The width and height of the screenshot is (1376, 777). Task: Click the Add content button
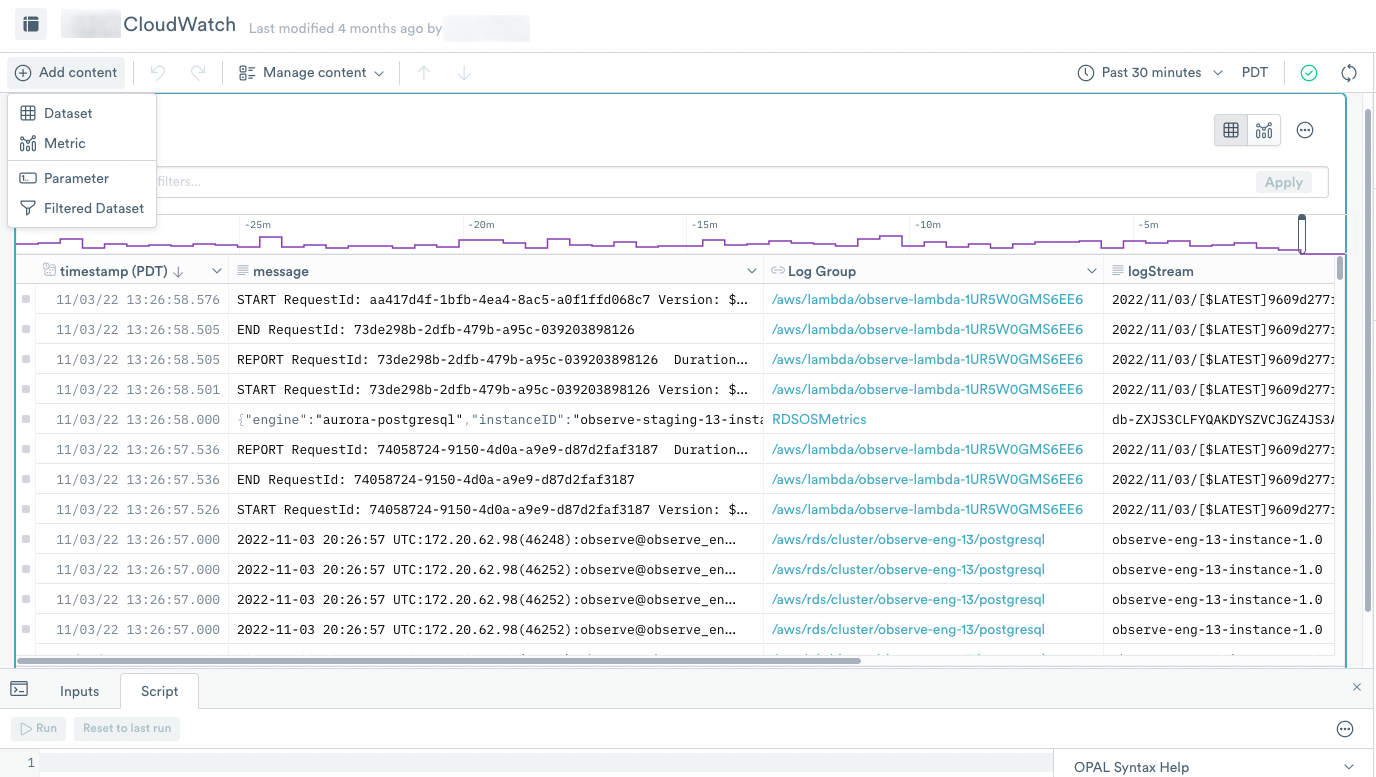pyautogui.click(x=66, y=73)
